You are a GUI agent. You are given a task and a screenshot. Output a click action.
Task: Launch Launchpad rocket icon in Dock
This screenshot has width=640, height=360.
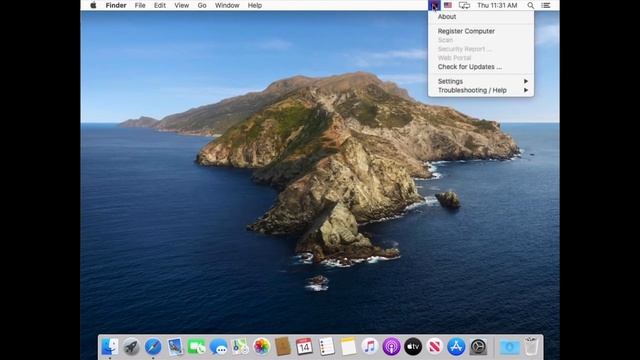(x=131, y=347)
